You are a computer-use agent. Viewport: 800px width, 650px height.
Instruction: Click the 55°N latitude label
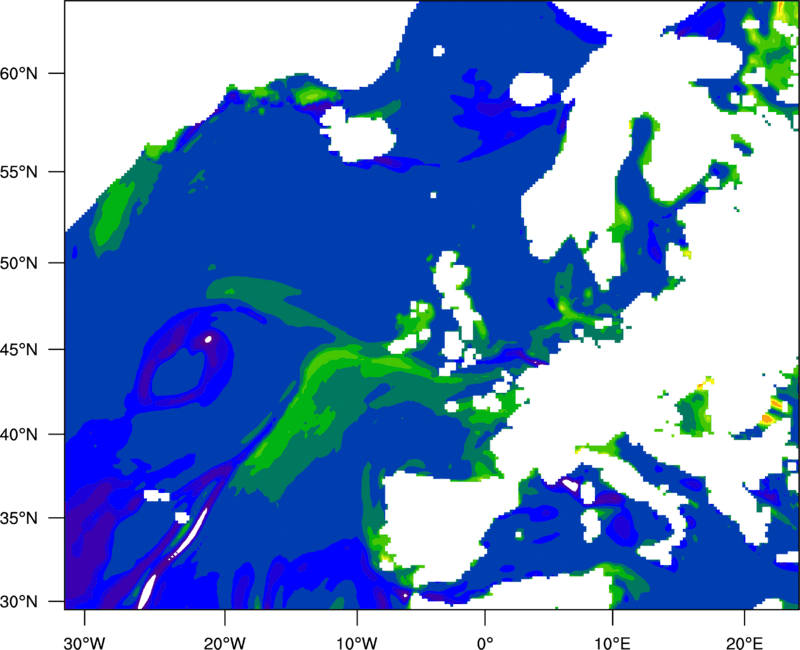[19, 172]
